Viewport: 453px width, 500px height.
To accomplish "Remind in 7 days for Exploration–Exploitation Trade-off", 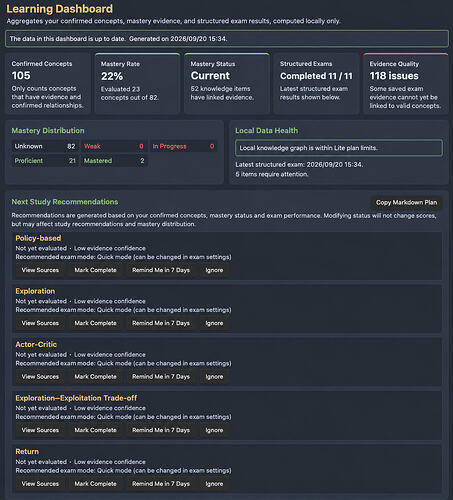I will click(x=161, y=430).
